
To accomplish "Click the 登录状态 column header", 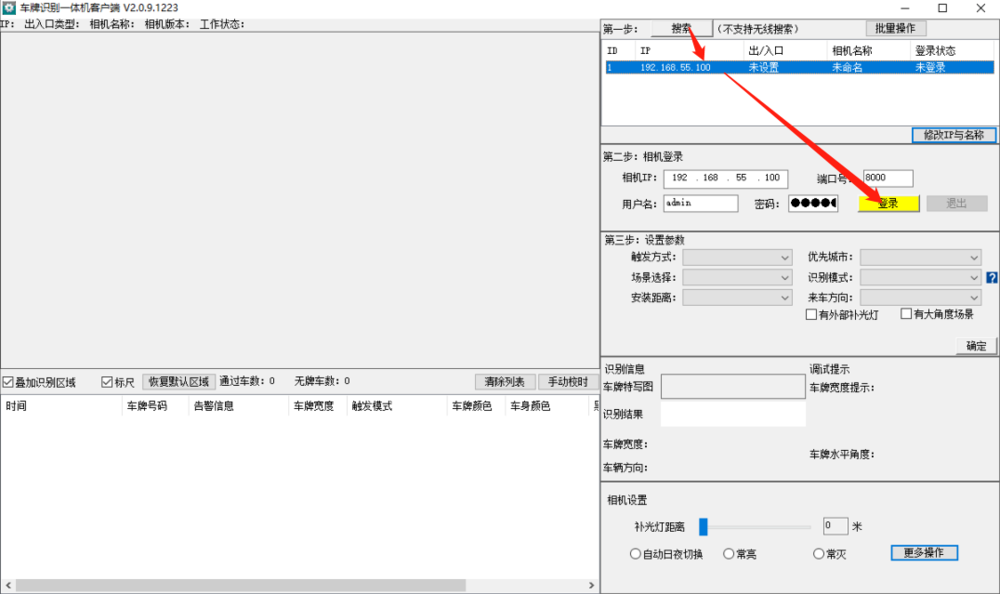I will 952,50.
